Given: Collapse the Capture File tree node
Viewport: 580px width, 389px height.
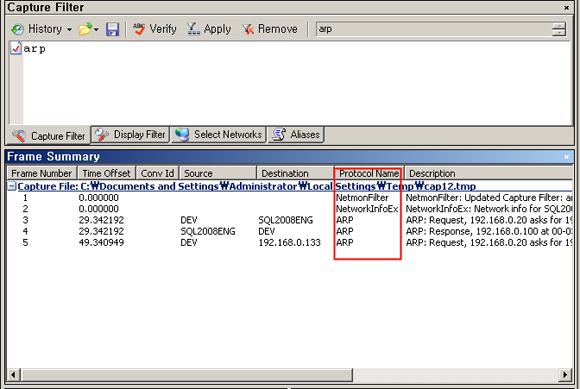Looking at the screenshot, I should 12,186.
